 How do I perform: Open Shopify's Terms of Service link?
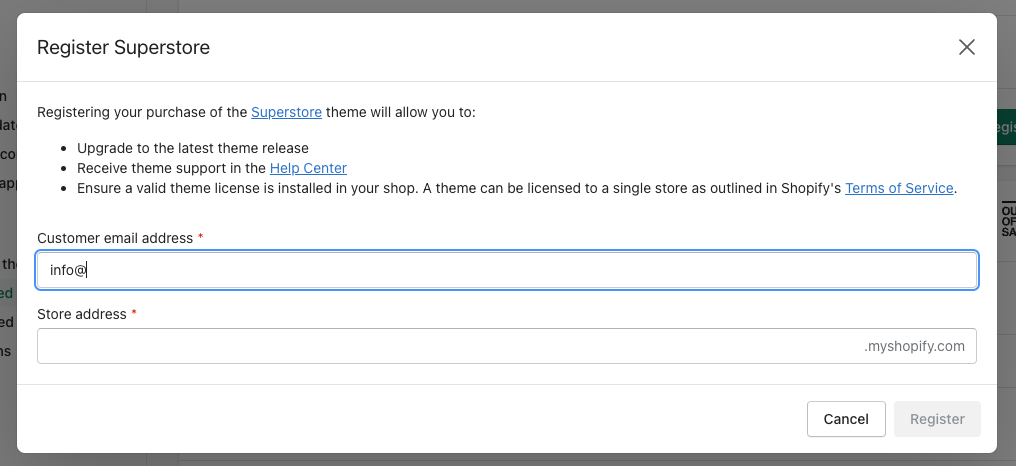899,188
